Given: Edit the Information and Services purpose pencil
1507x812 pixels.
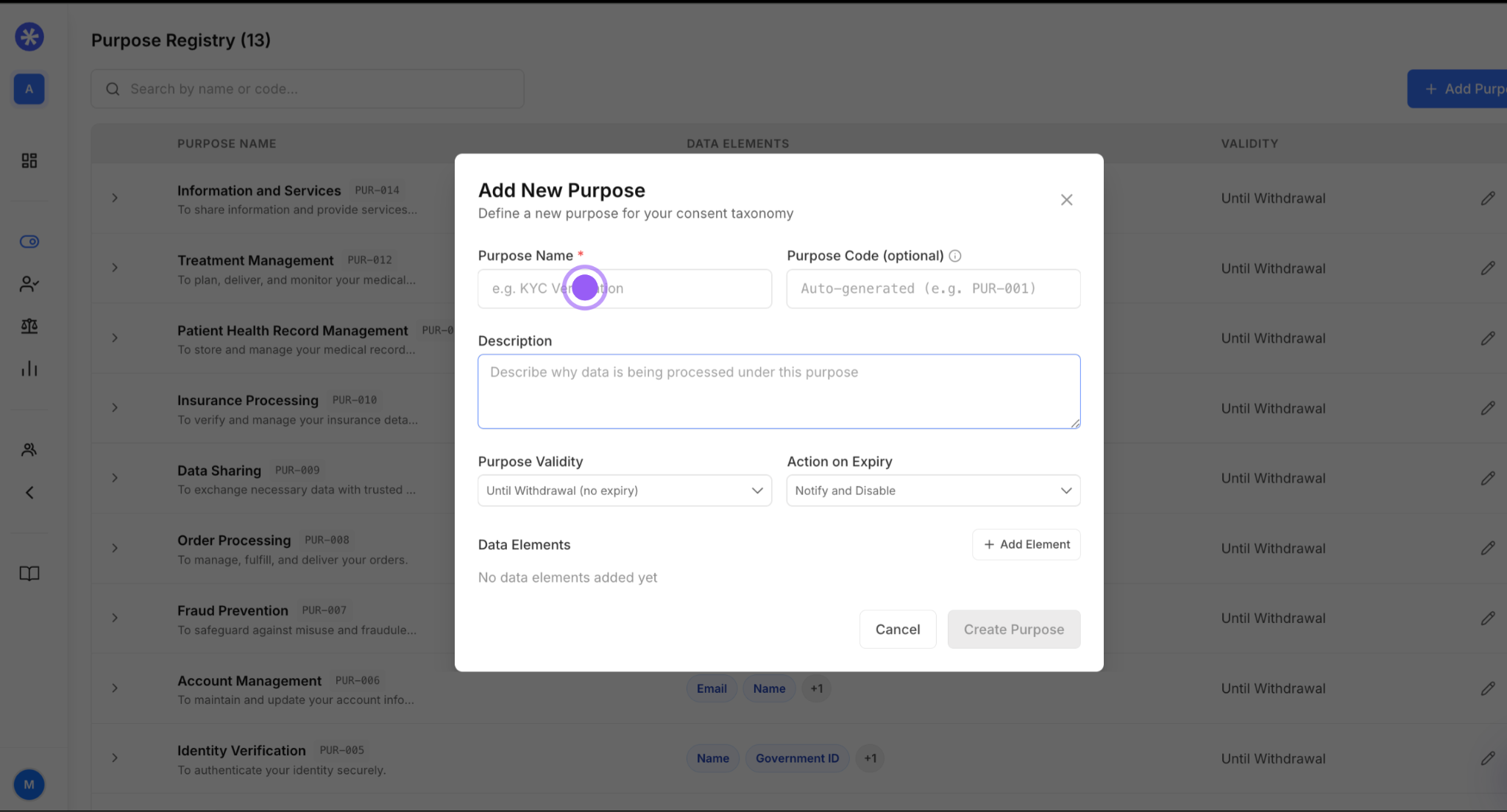Looking at the screenshot, I should tap(1488, 199).
